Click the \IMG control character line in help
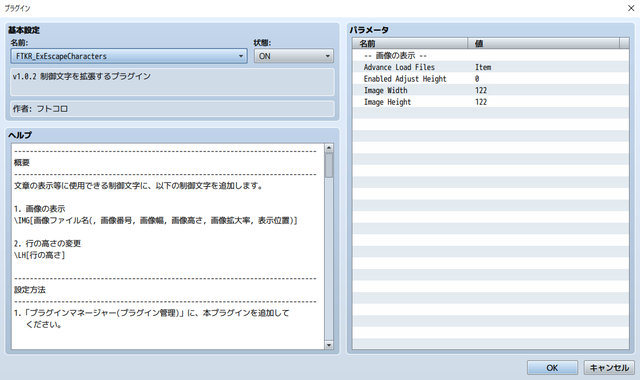The width and height of the screenshot is (640, 380). pyautogui.click(x=156, y=220)
